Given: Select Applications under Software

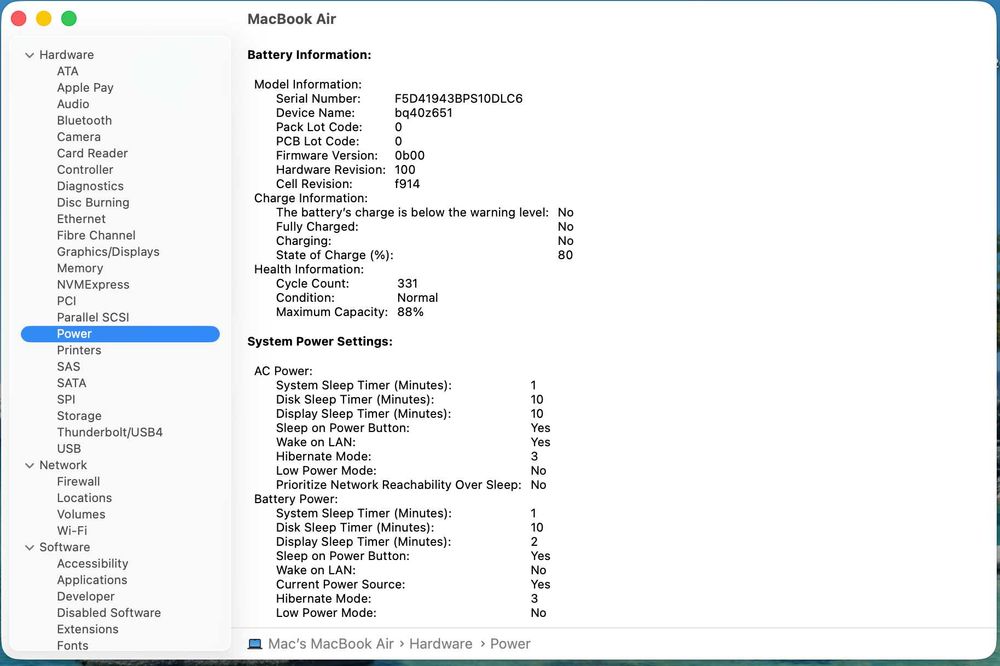Looking at the screenshot, I should [92, 580].
